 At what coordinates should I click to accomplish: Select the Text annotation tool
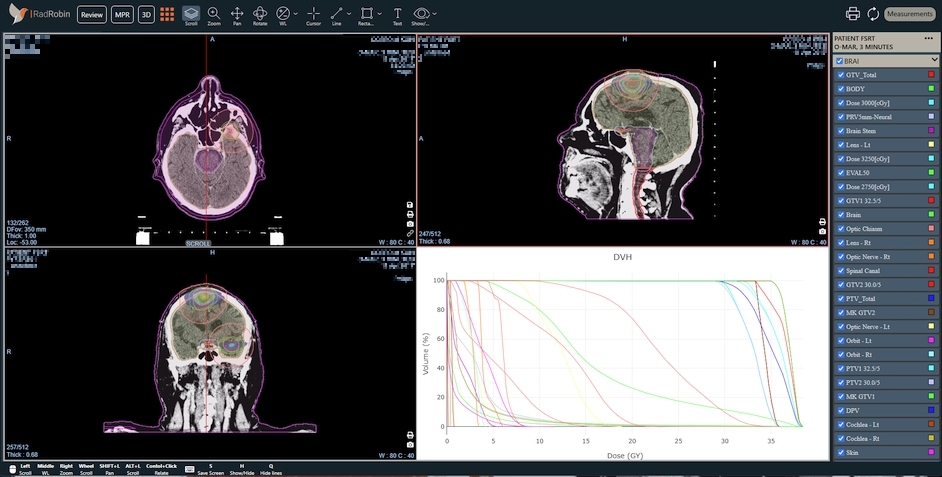(397, 16)
